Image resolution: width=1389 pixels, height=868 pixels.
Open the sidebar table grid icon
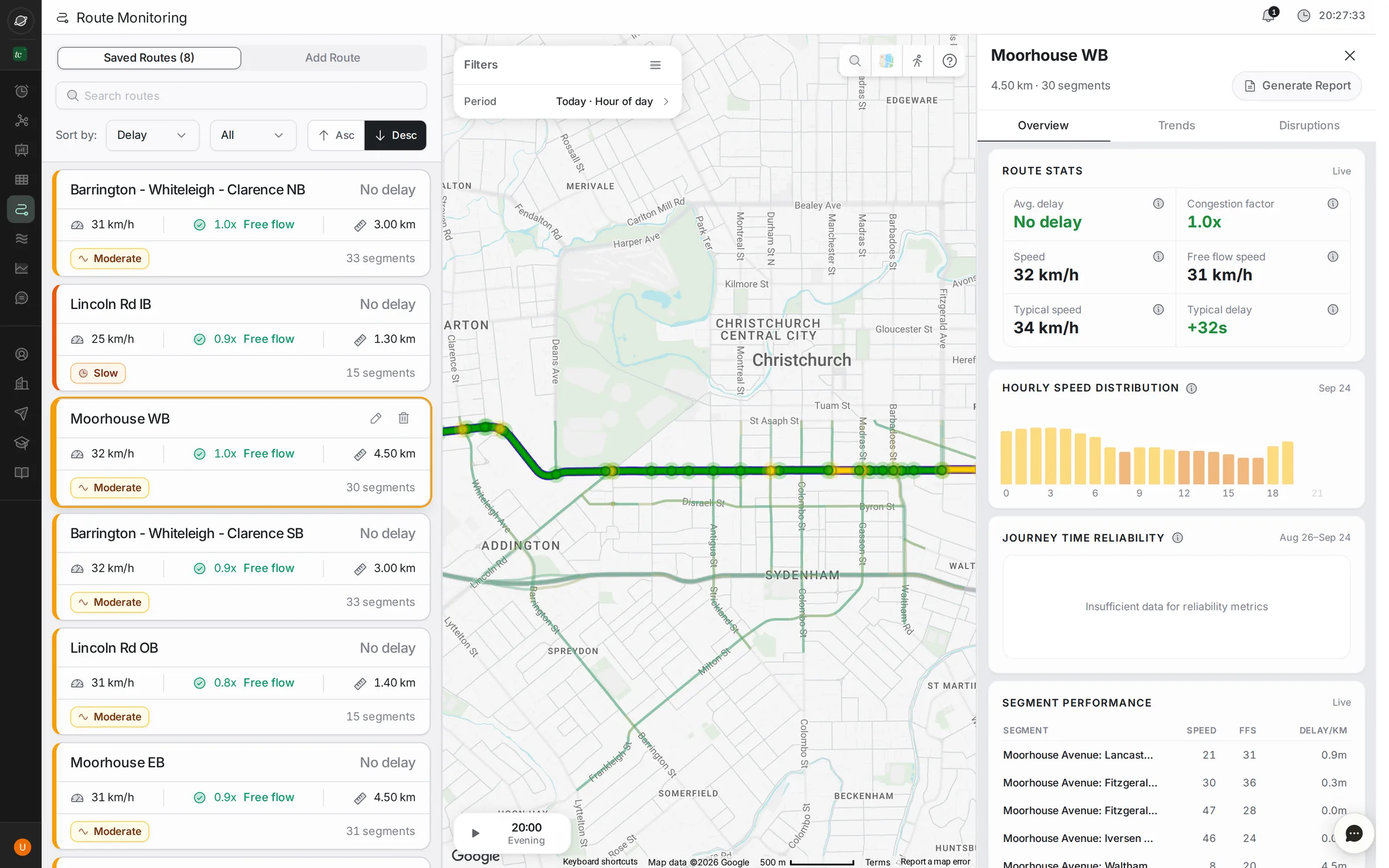click(21, 179)
